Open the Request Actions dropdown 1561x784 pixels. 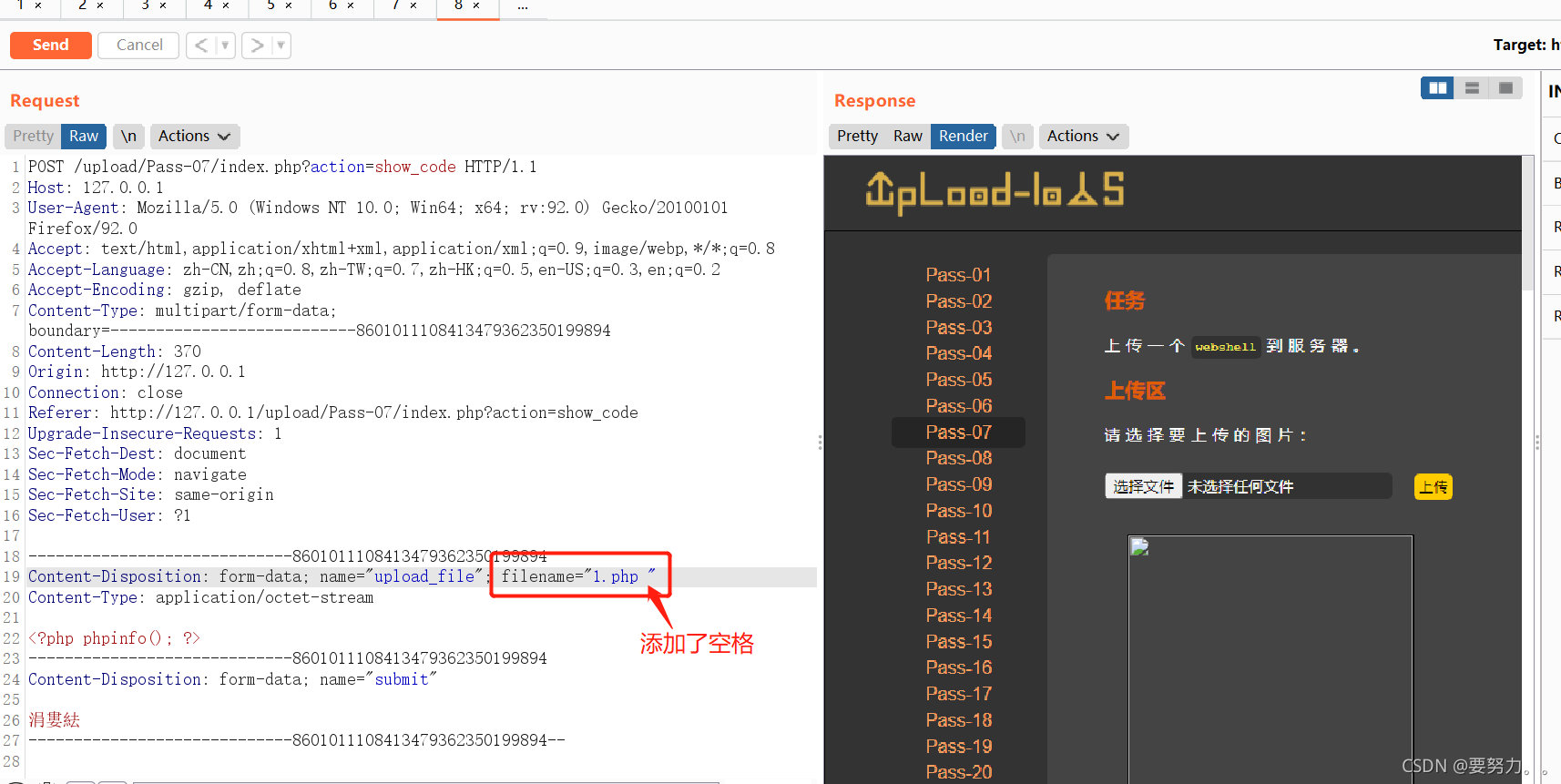[x=194, y=136]
